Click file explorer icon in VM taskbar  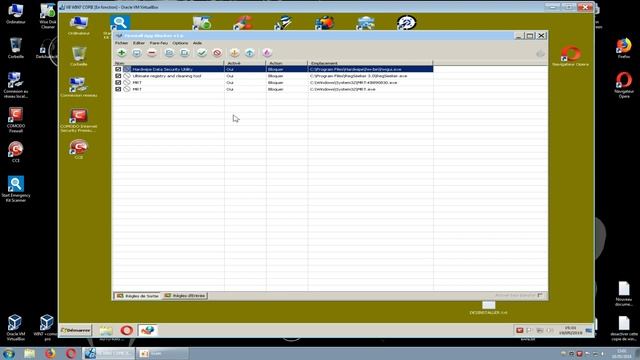click(106, 330)
